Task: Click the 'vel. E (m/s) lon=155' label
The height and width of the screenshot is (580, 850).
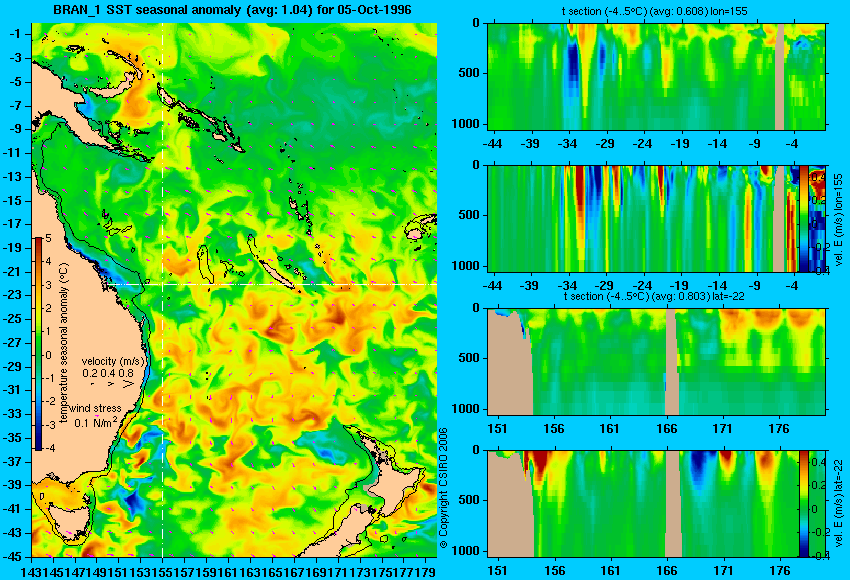Action: (838, 220)
